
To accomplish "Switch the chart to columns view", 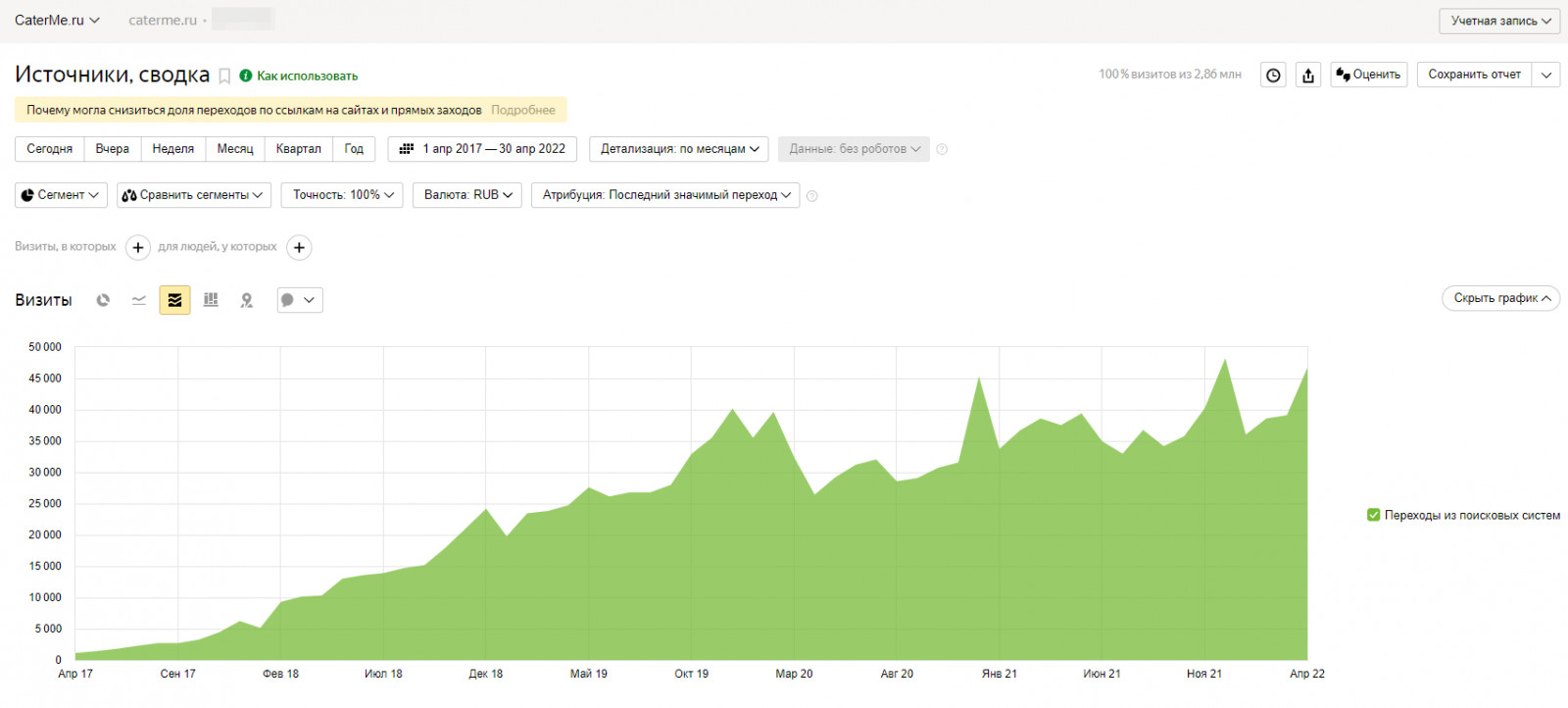I will pos(211,300).
